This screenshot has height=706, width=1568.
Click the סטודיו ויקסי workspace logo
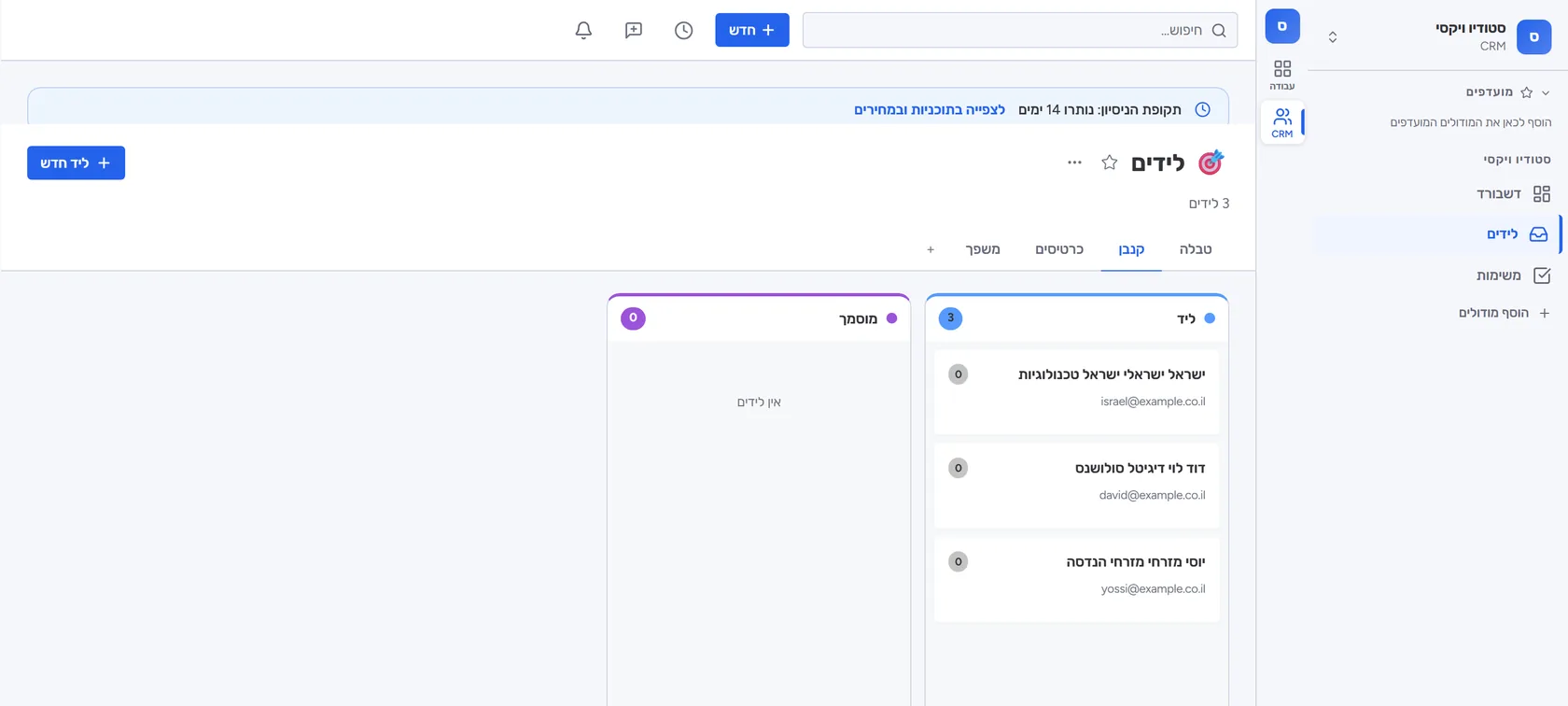[1534, 36]
